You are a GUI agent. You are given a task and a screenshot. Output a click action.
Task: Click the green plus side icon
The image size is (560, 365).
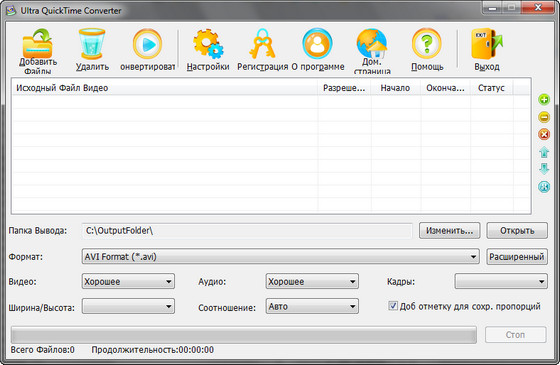(x=544, y=100)
